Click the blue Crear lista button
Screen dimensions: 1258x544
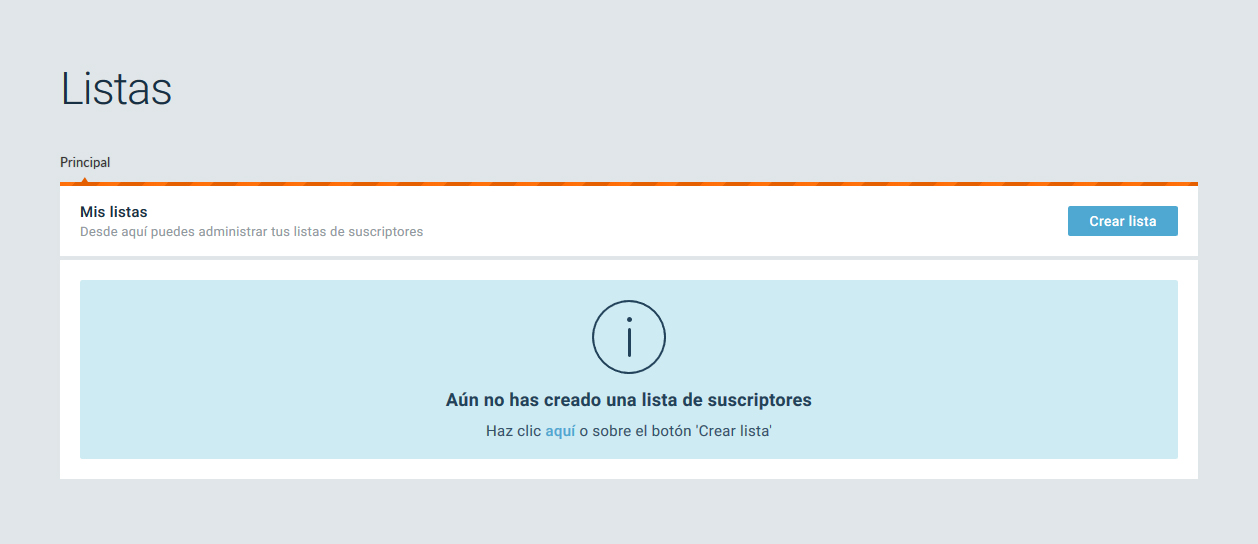coord(1122,221)
